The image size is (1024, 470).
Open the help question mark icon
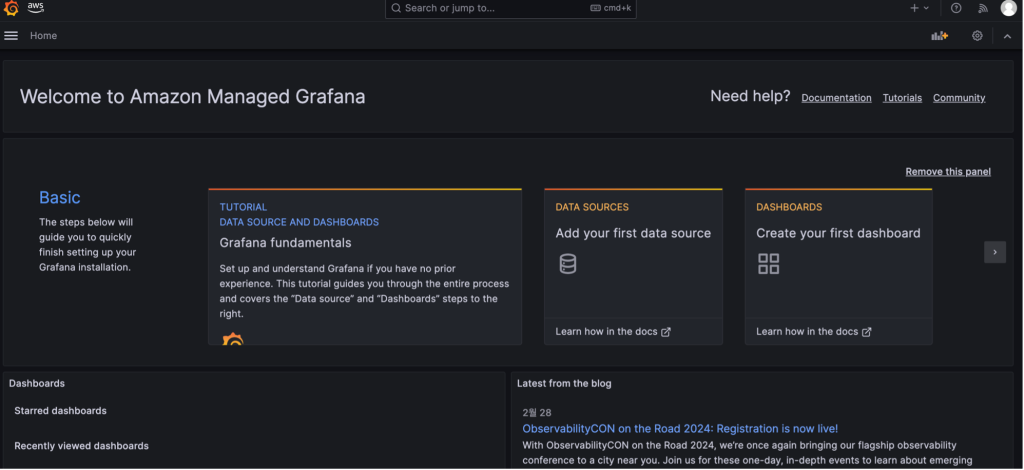point(956,8)
